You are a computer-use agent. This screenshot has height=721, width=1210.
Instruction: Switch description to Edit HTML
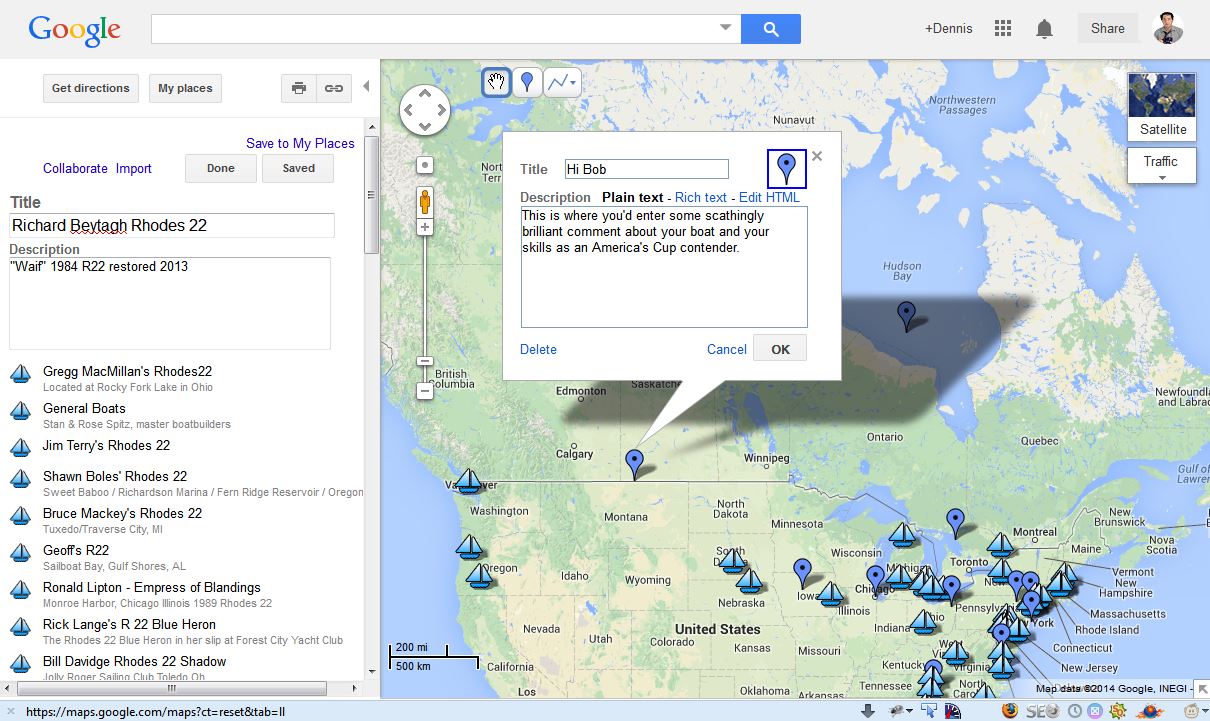pos(769,197)
